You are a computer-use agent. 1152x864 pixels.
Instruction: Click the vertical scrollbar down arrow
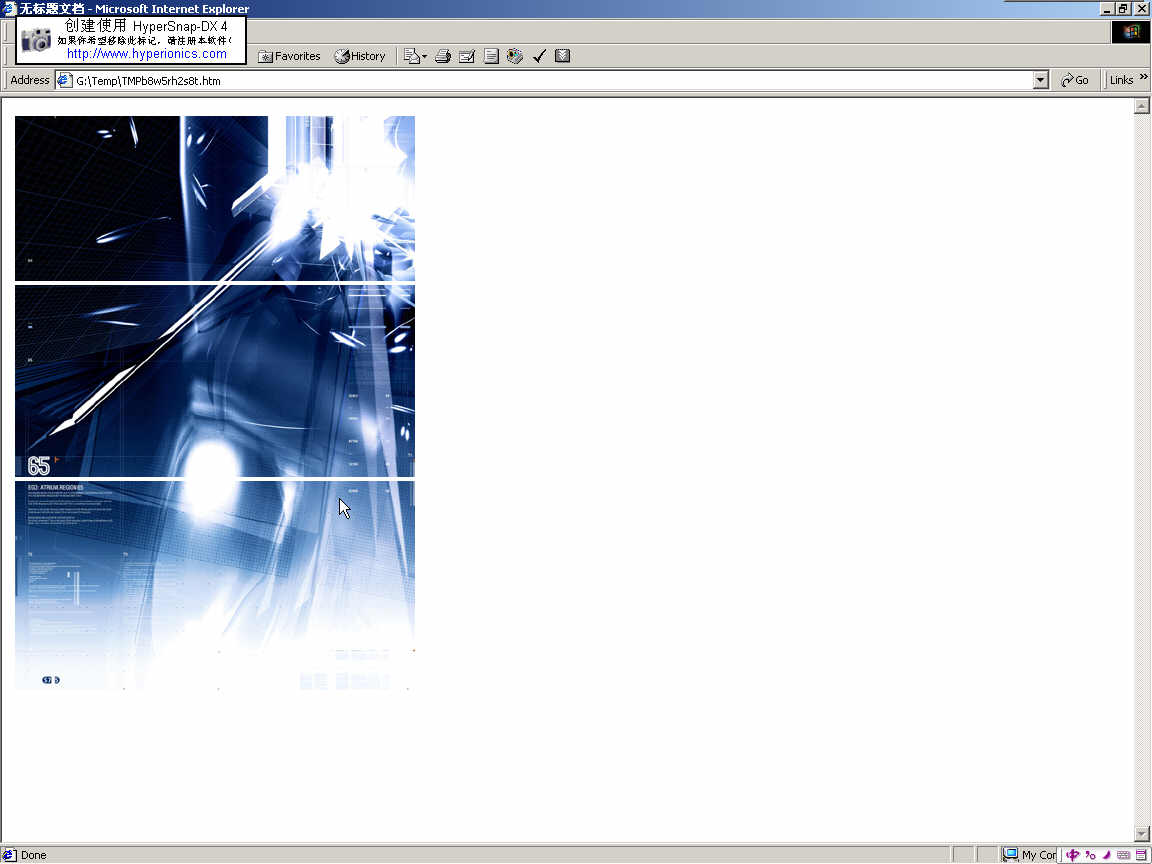(x=1142, y=834)
